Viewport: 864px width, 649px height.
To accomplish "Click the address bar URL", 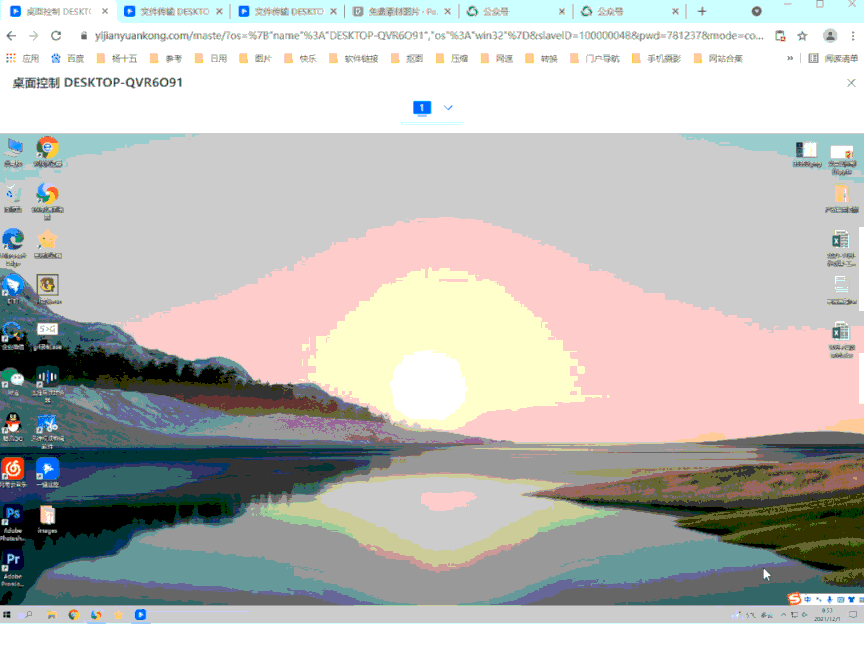I will coord(430,35).
